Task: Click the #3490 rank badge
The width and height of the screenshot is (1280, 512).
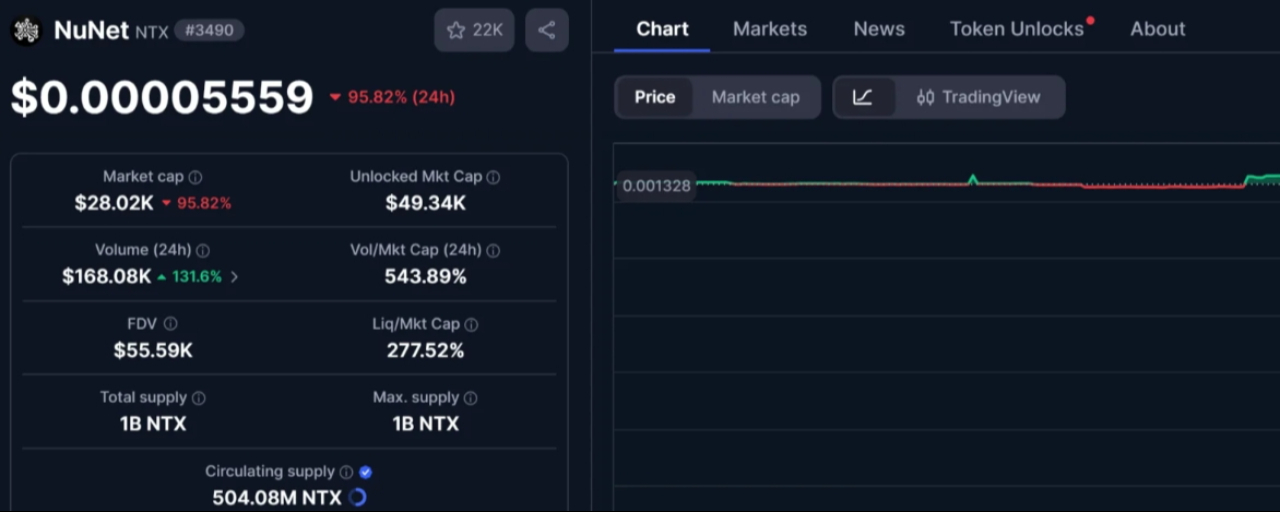Action: 209,30
